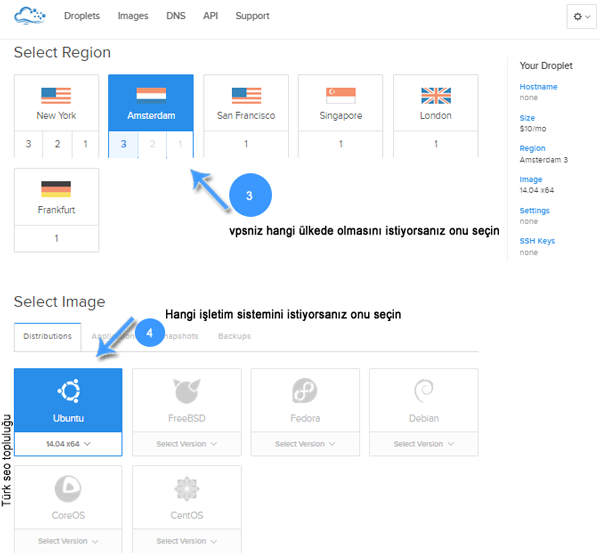This screenshot has height=553, width=600.
Task: Click the 14.04 x64 image summary value
Action: 536,190
